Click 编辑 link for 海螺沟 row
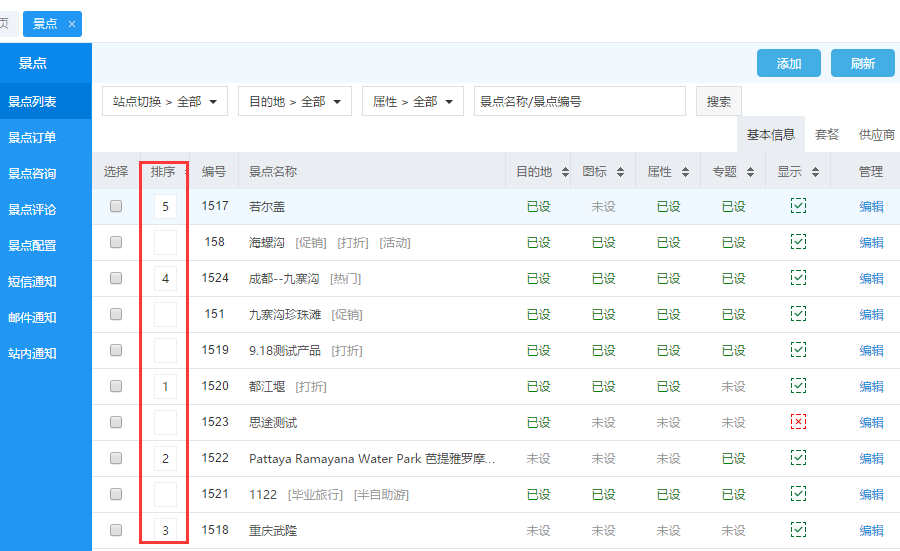The height and width of the screenshot is (551, 900). [871, 243]
